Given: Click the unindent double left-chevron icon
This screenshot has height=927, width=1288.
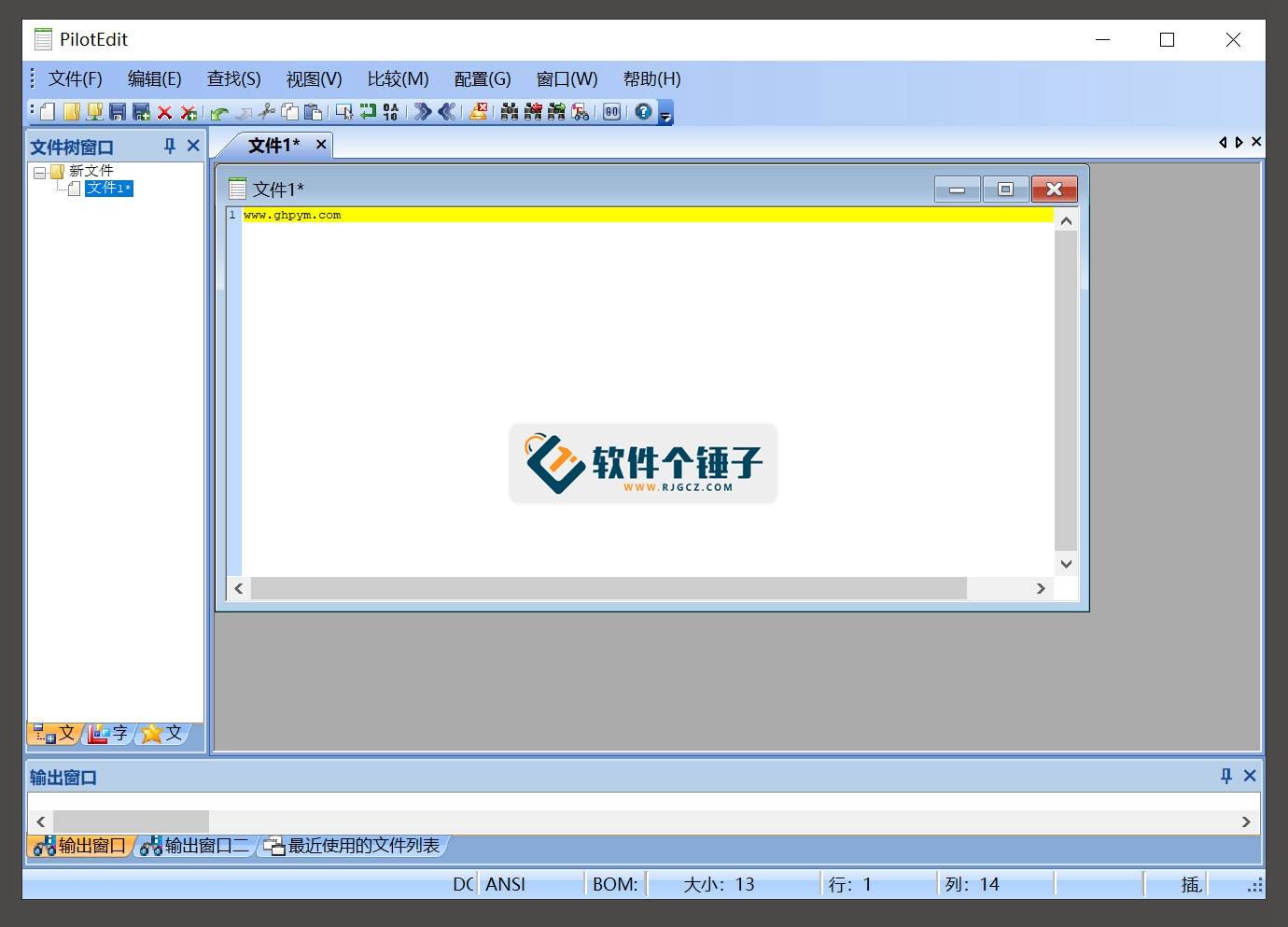Looking at the screenshot, I should (447, 112).
